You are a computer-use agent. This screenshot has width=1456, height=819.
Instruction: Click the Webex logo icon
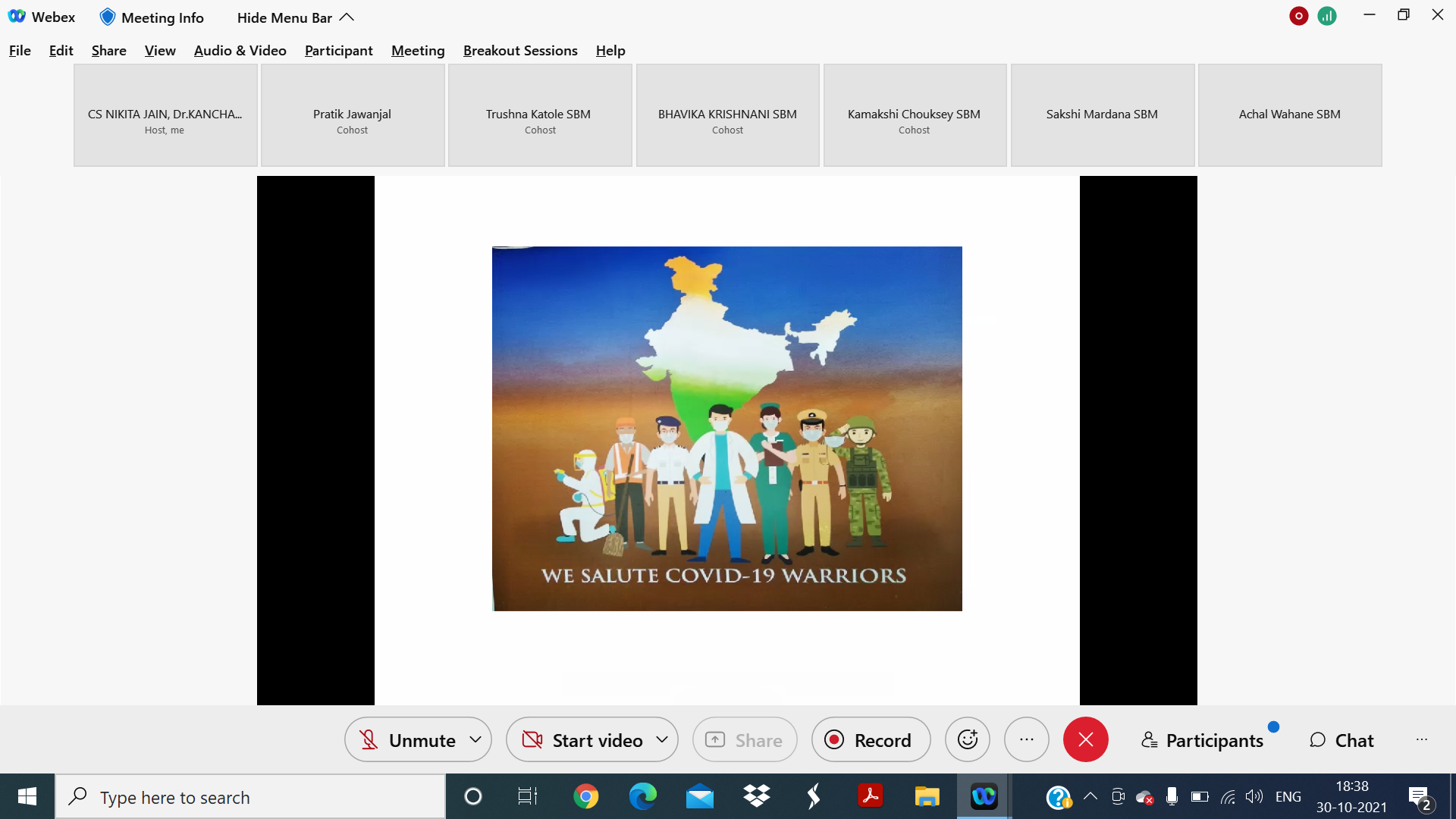[x=17, y=17]
